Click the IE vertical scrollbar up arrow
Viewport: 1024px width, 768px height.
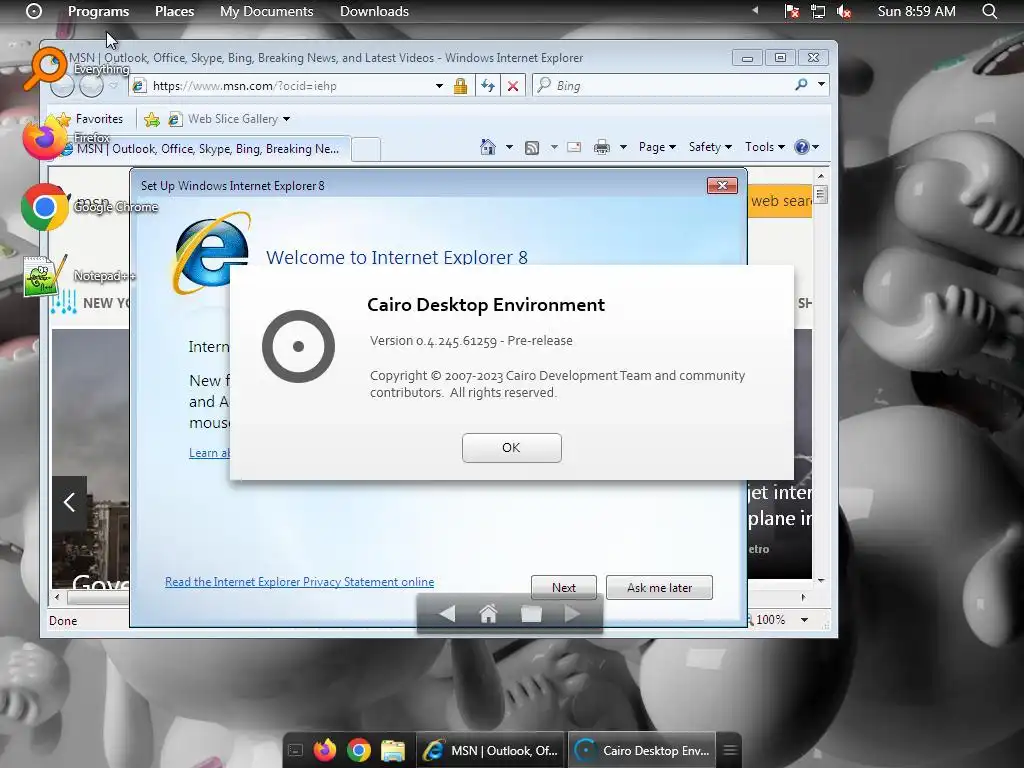coord(821,176)
